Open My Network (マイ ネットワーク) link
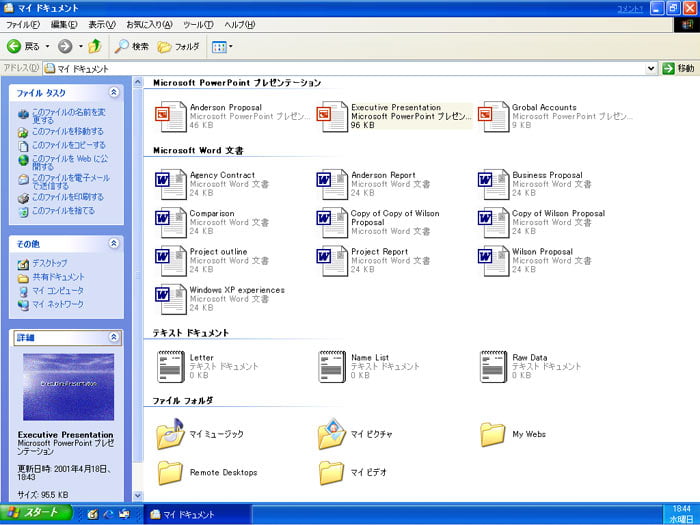The width and height of the screenshot is (700, 525). (58, 304)
